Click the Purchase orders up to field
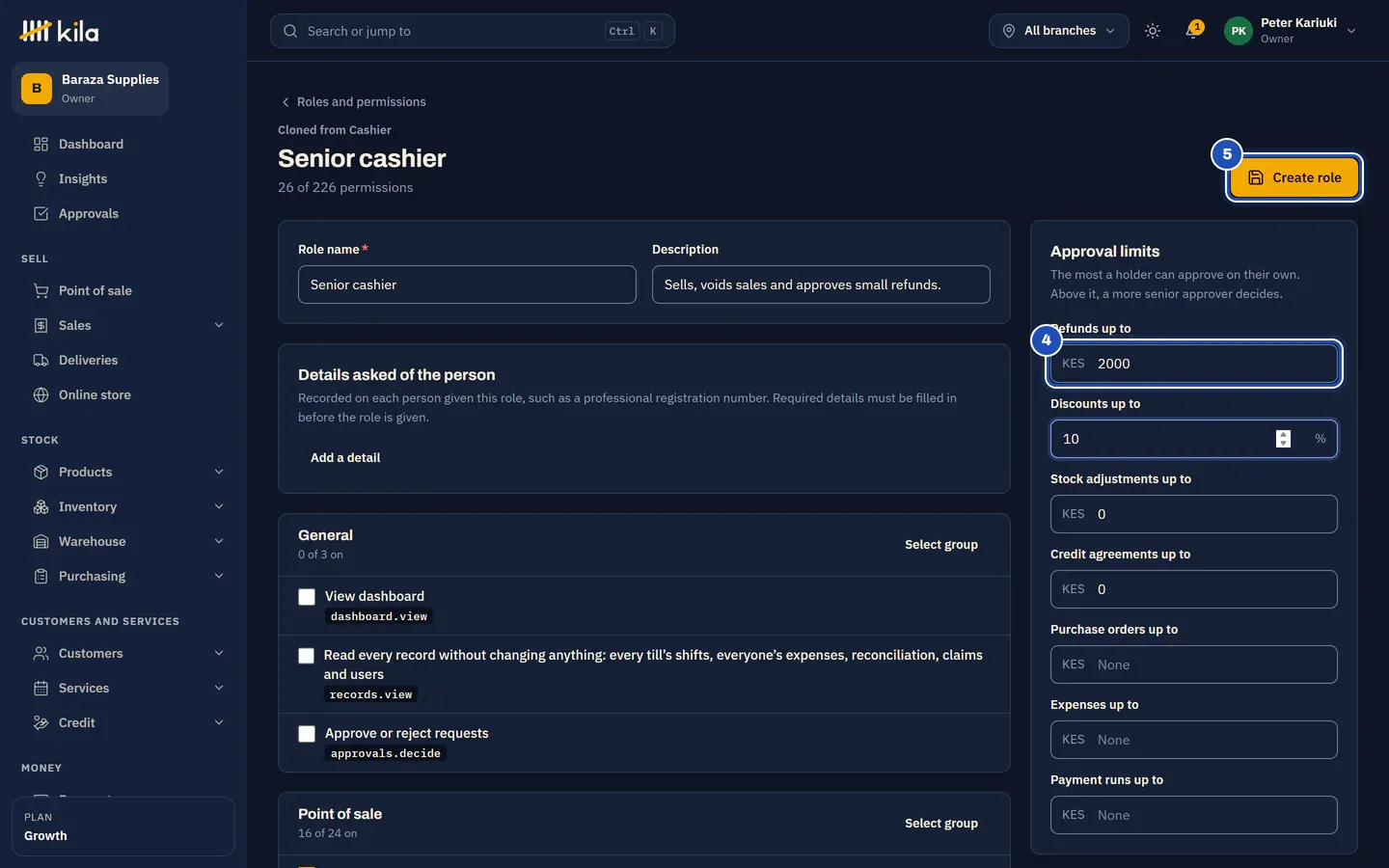 click(x=1194, y=665)
